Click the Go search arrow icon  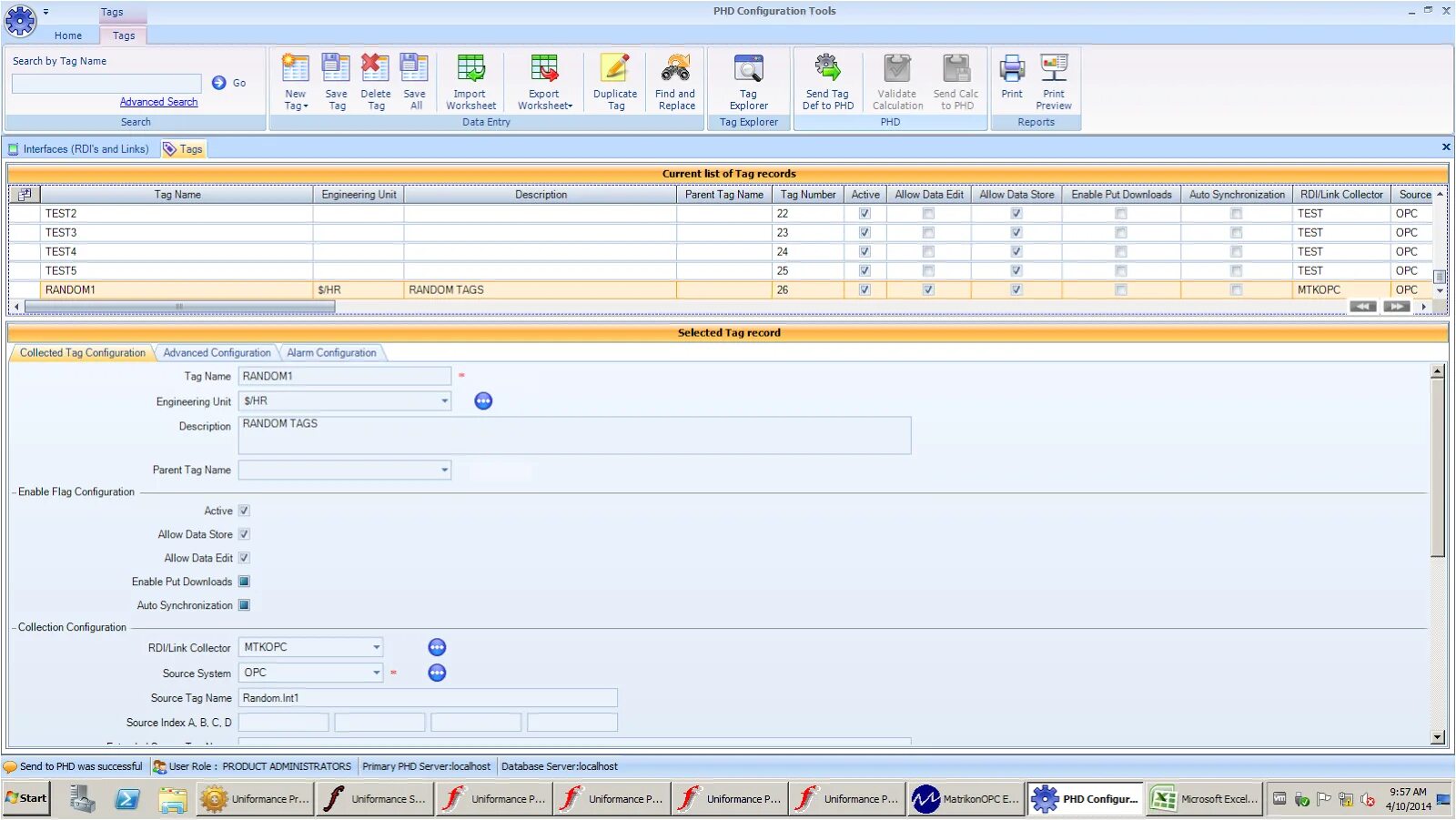click(x=218, y=83)
